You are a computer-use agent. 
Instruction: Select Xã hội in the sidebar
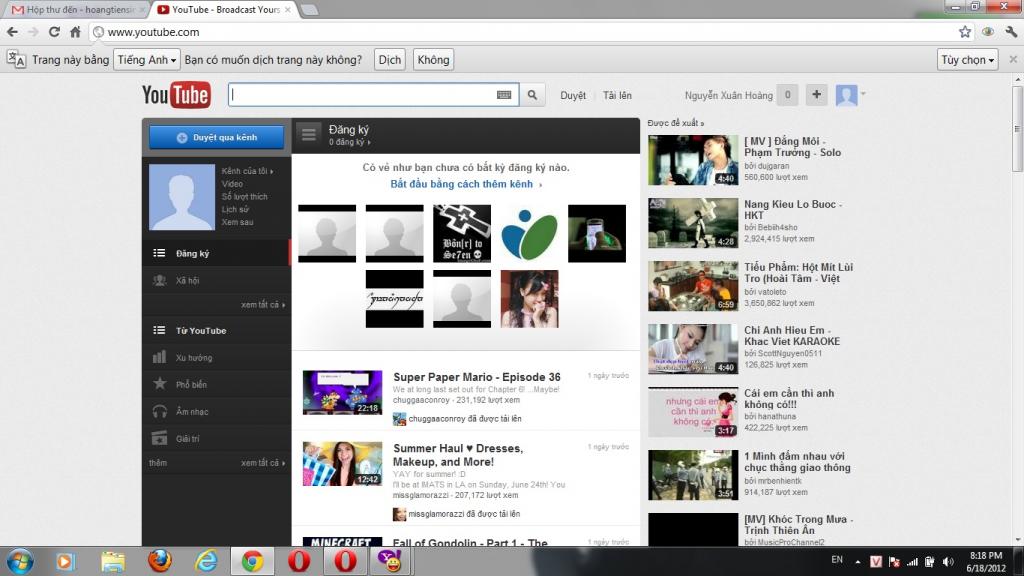187,281
